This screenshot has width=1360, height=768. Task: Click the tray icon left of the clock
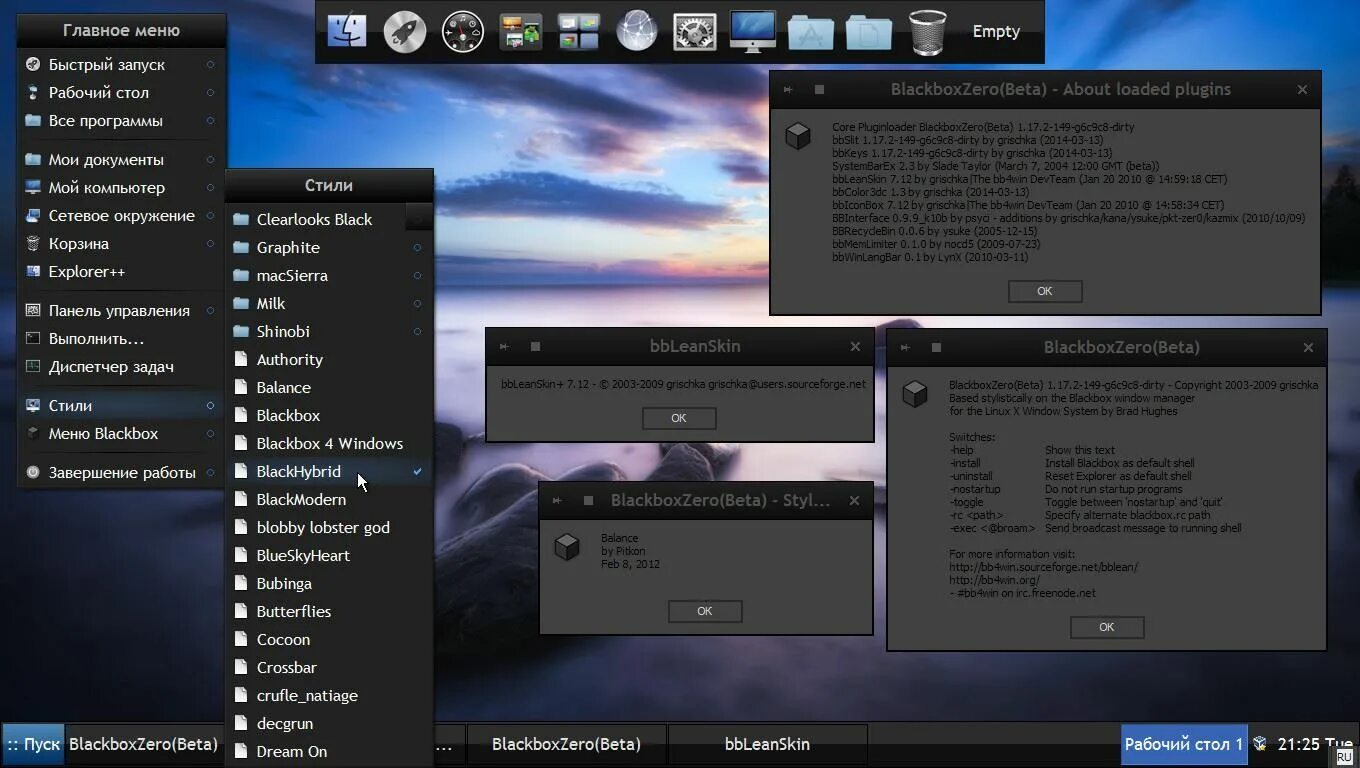[x=1260, y=743]
